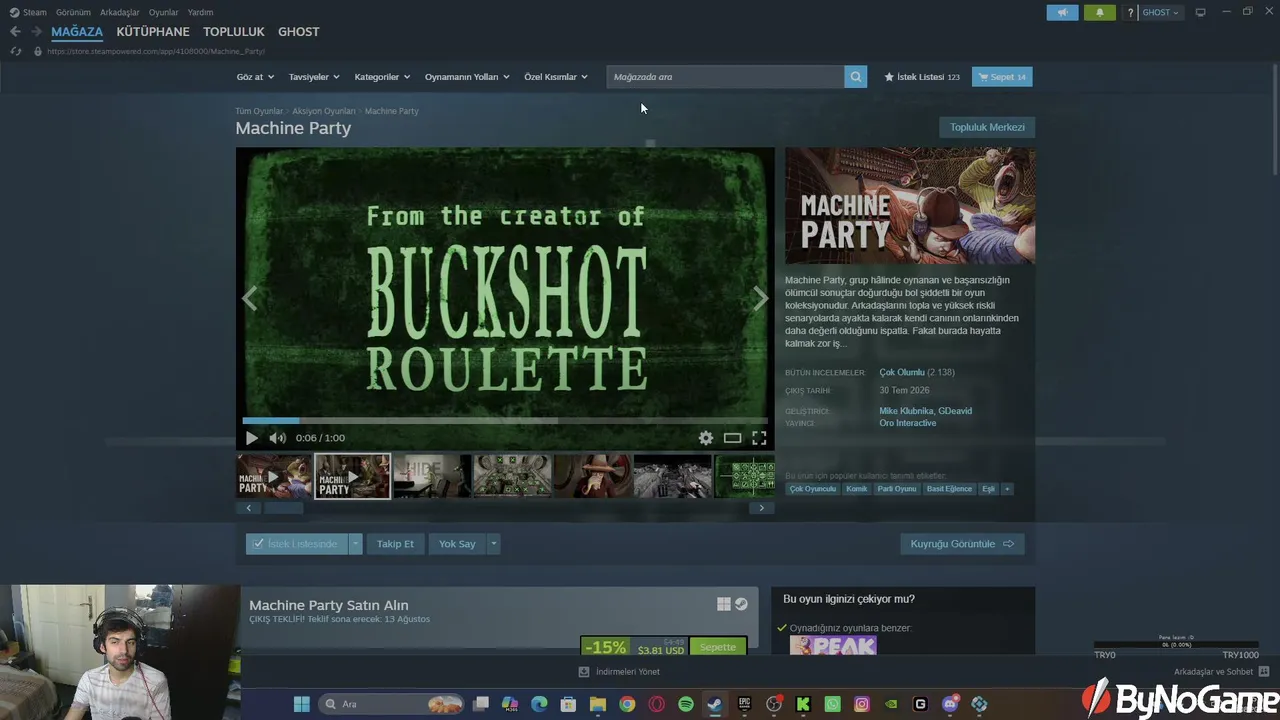
Task: Open Instagram from the taskbar
Action: tap(862, 704)
